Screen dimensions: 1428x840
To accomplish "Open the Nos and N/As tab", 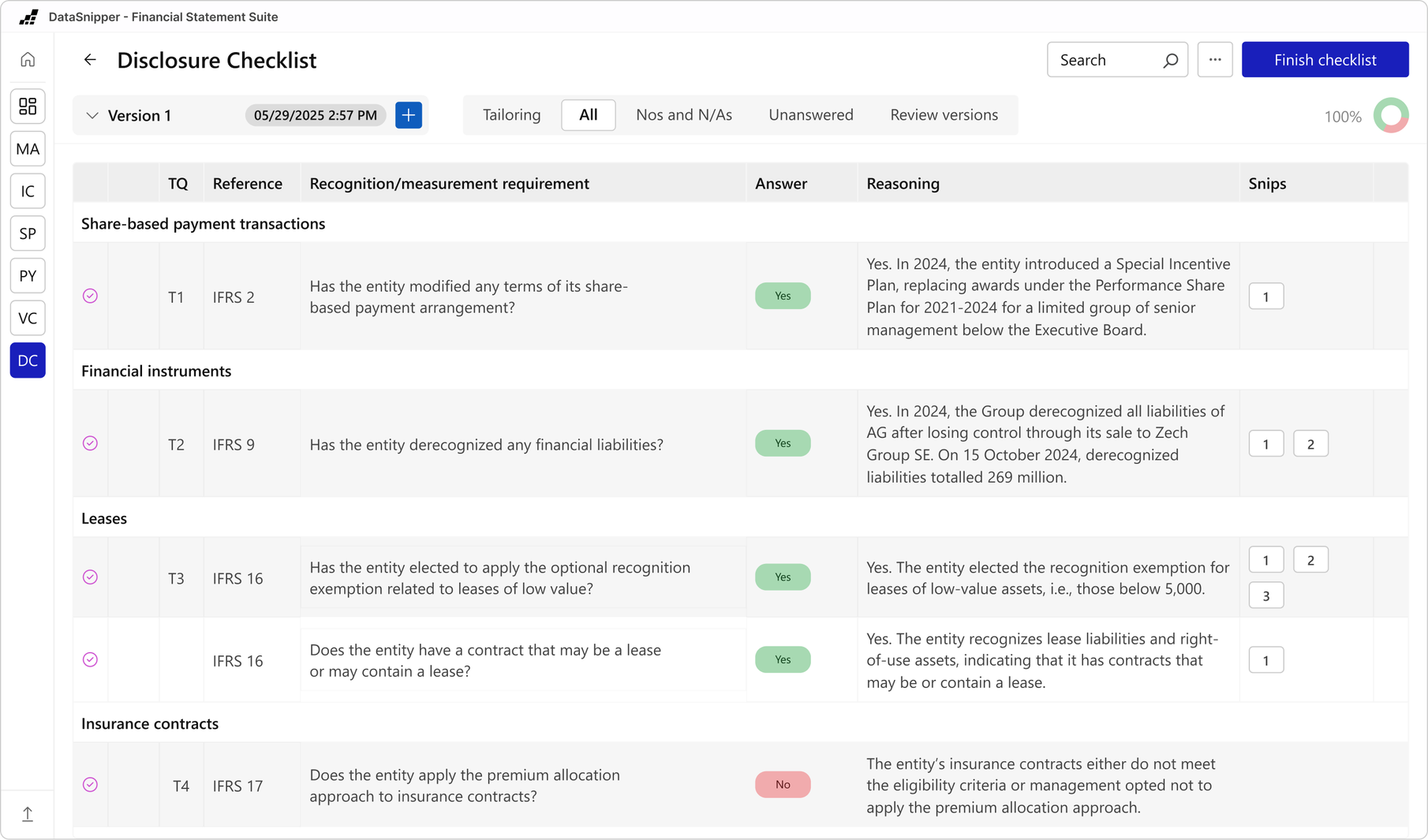I will click(683, 114).
